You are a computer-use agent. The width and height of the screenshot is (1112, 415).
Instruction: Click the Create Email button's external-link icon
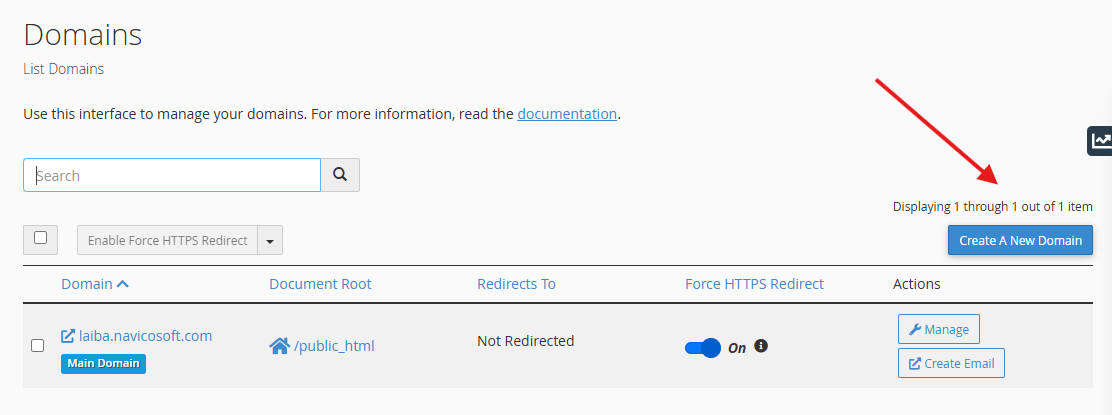[914, 363]
